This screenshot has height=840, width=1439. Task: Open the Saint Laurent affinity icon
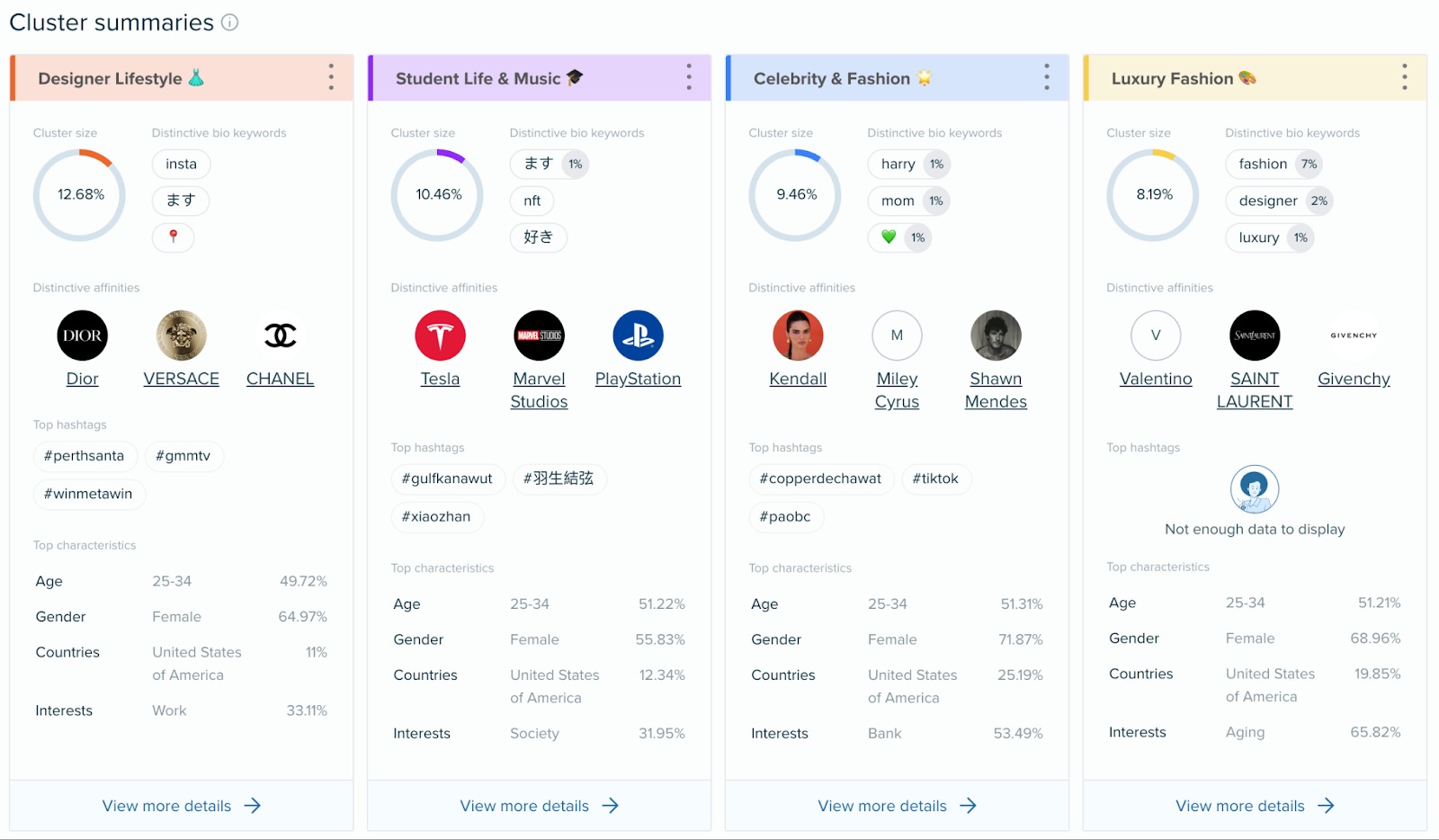tap(1254, 335)
